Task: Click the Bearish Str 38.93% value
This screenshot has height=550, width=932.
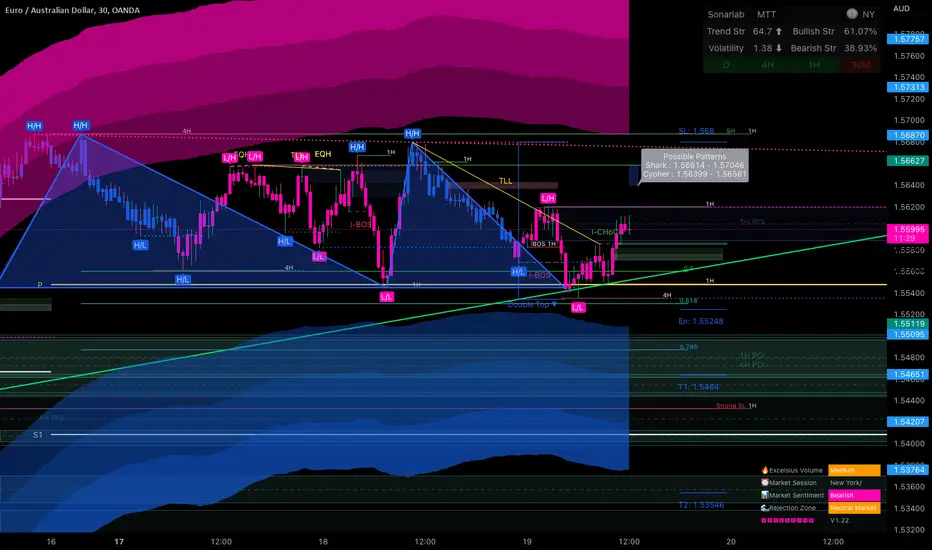Action: click(x=860, y=48)
